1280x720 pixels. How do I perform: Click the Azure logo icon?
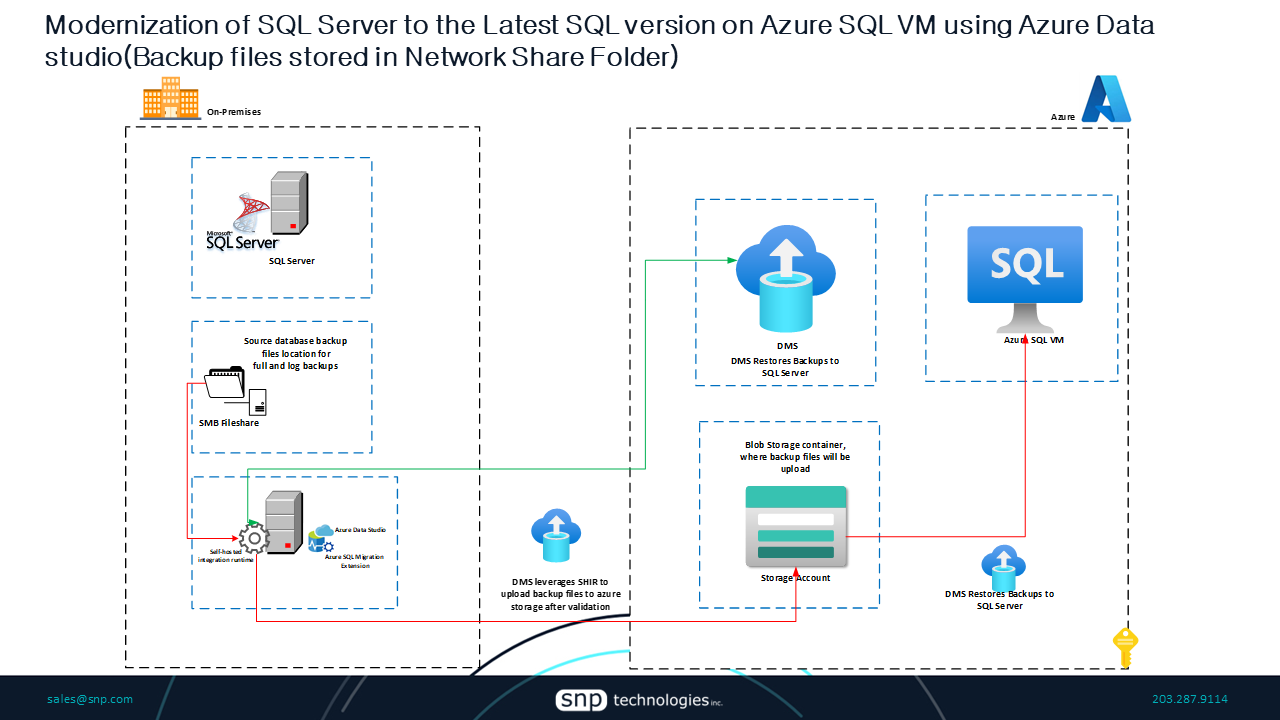coord(1106,99)
